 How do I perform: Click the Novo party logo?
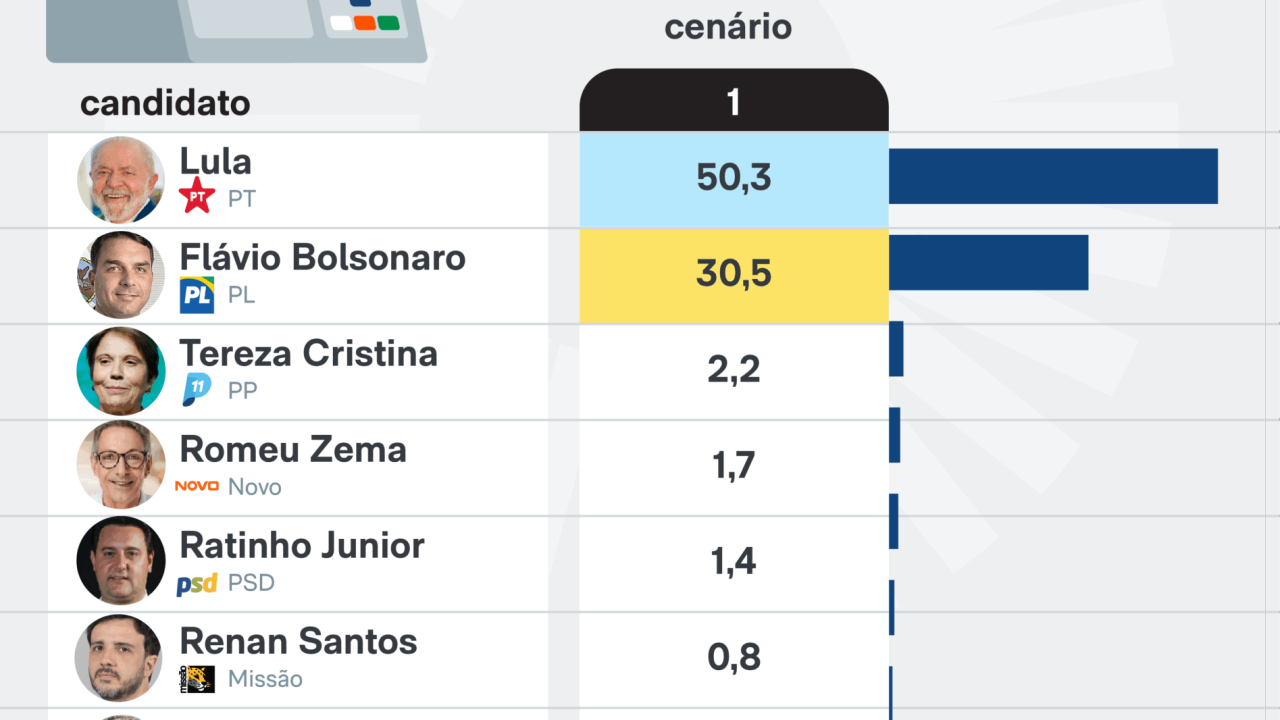tap(197, 486)
